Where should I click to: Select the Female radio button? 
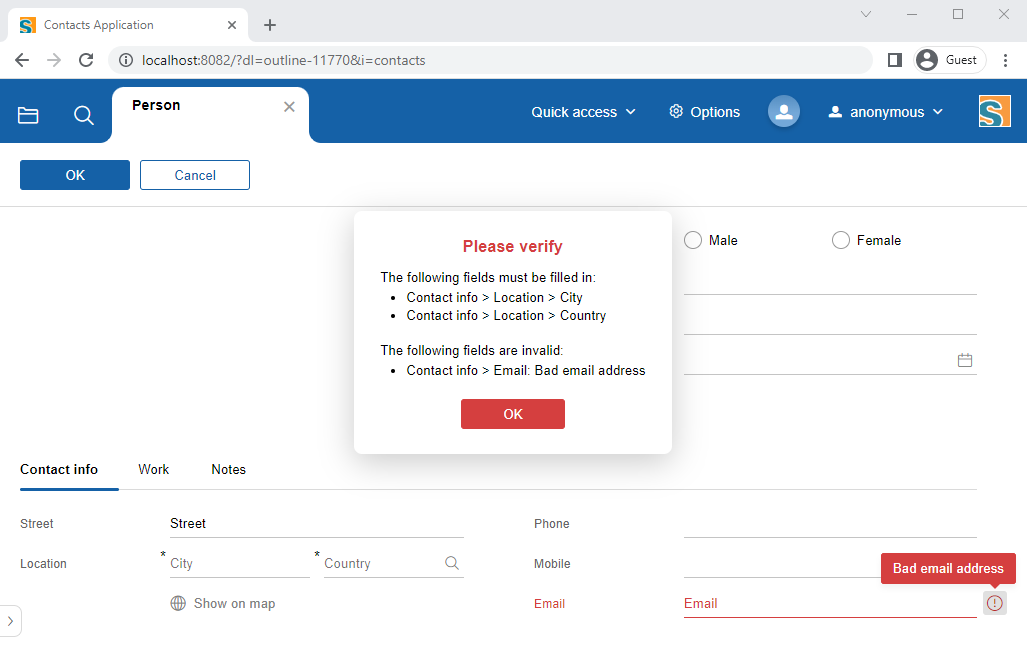tap(841, 240)
